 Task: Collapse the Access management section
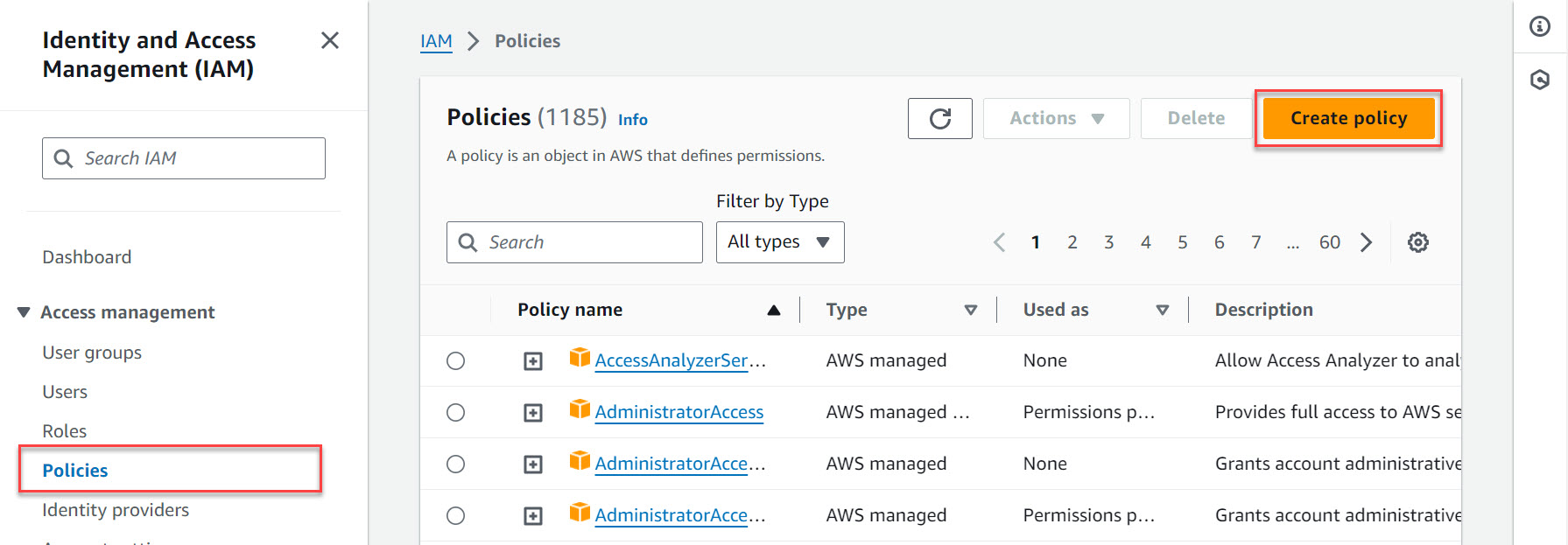click(x=24, y=312)
